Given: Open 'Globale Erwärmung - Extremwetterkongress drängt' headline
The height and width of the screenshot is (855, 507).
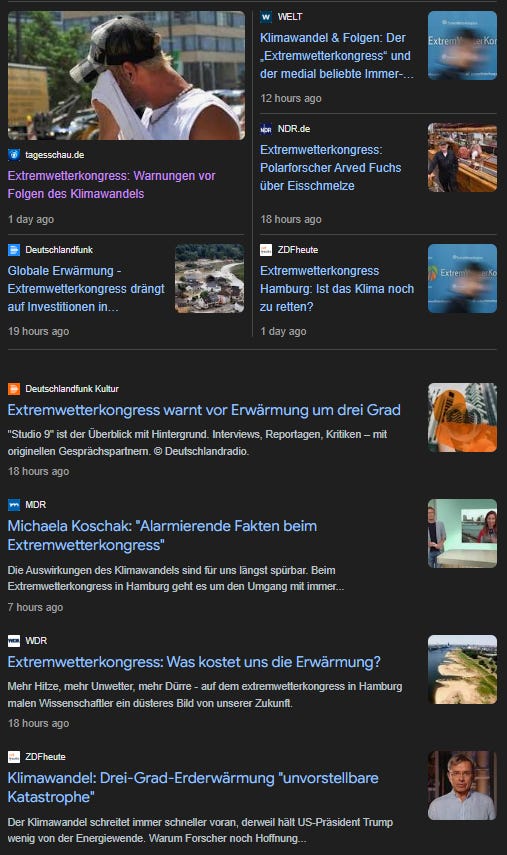Looking at the screenshot, I should 86,288.
